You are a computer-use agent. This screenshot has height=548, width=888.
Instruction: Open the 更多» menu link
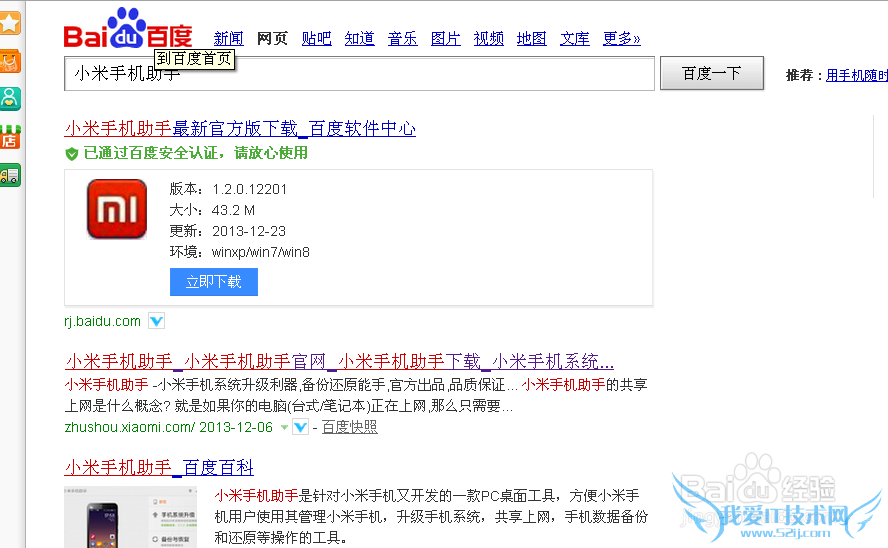(x=621, y=38)
